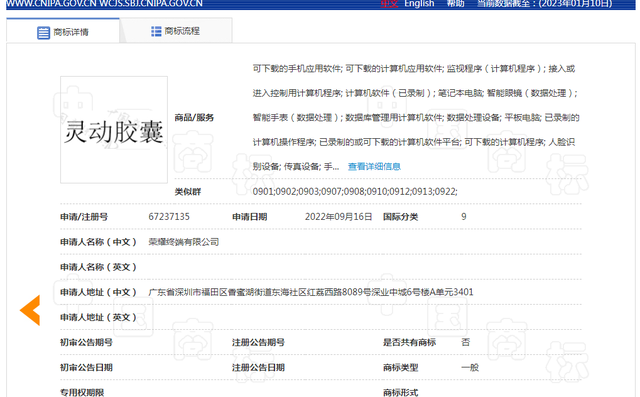Viewport: 640px width, 397px height.
Task: Select application number 67237135
Action: pos(169,217)
